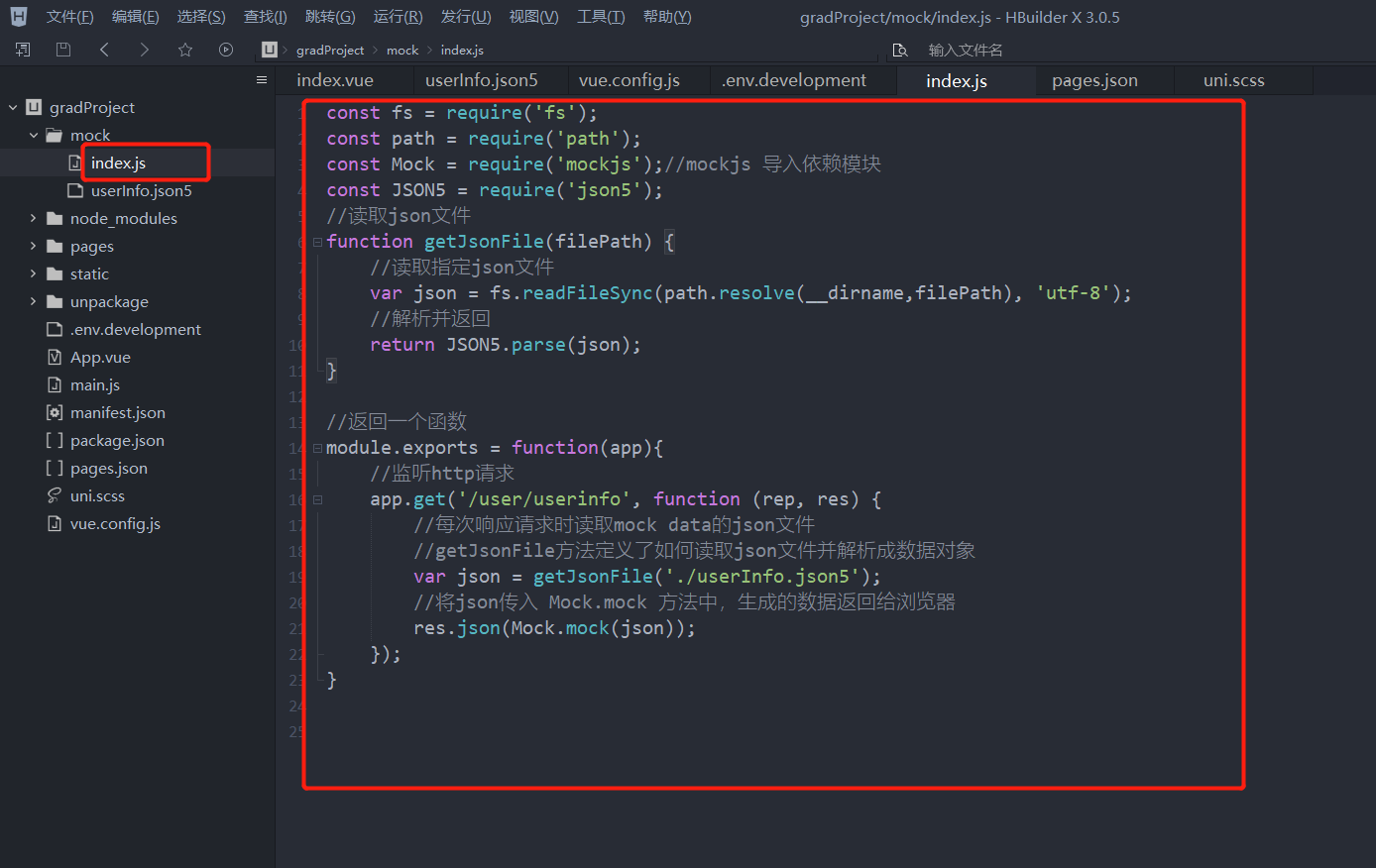Fold the module.exports function block
This screenshot has height=868, width=1376.
(x=317, y=448)
